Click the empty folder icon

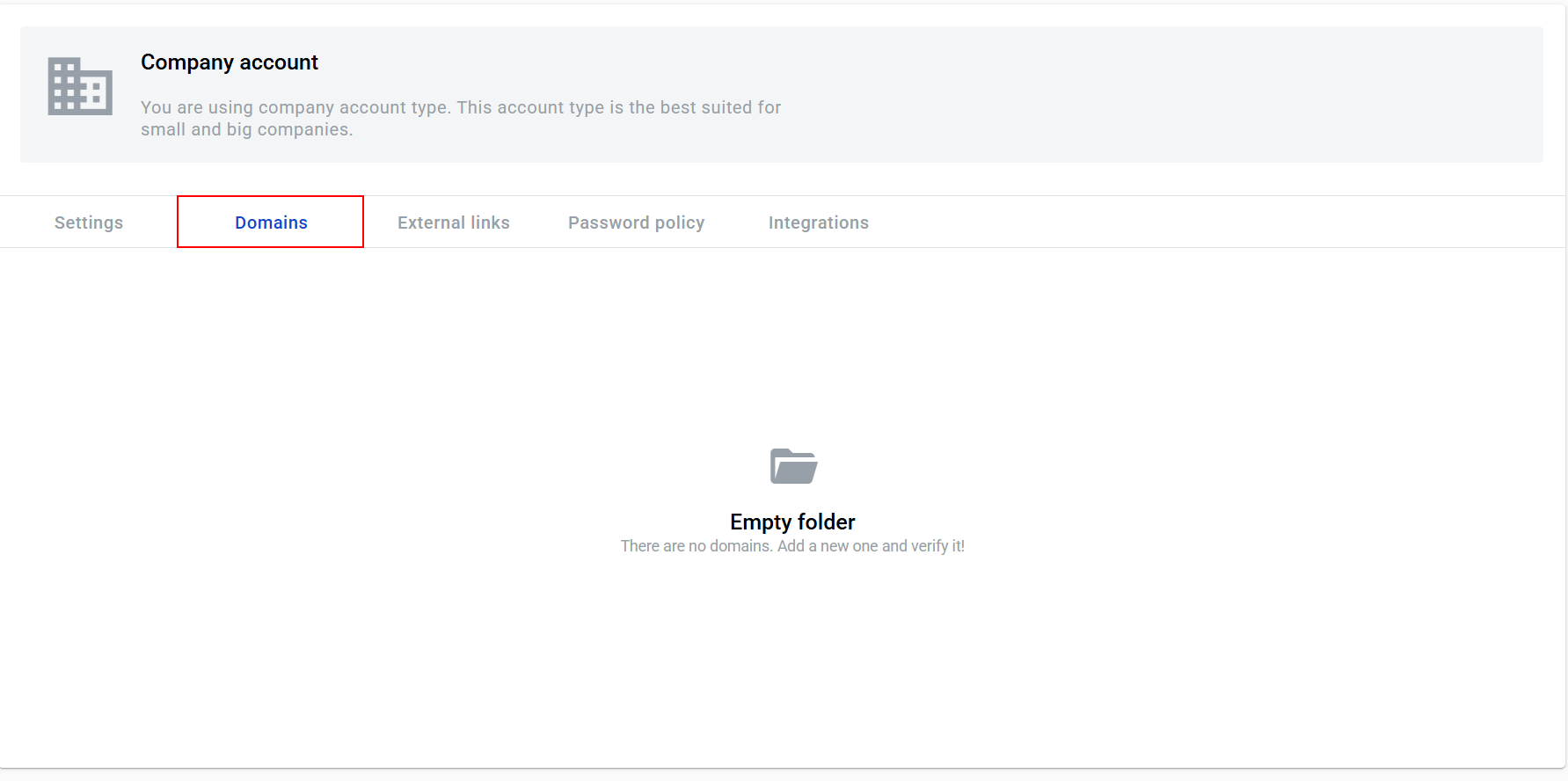[x=793, y=466]
